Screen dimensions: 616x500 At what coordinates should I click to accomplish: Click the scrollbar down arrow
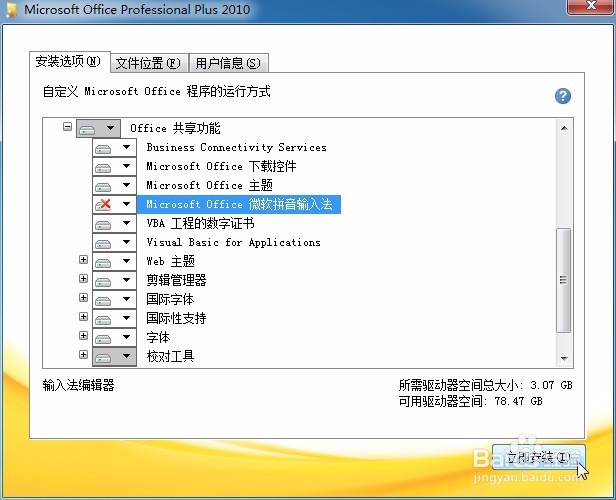[x=564, y=358]
